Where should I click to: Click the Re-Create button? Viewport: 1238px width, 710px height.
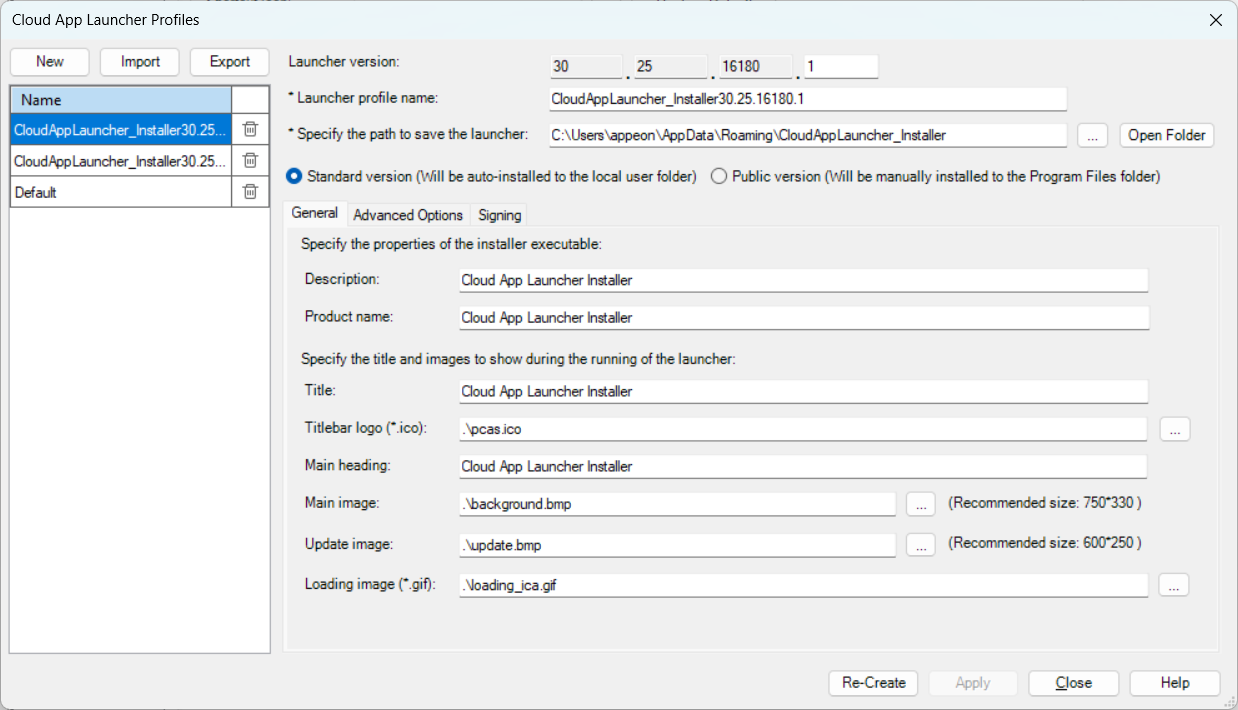click(873, 683)
